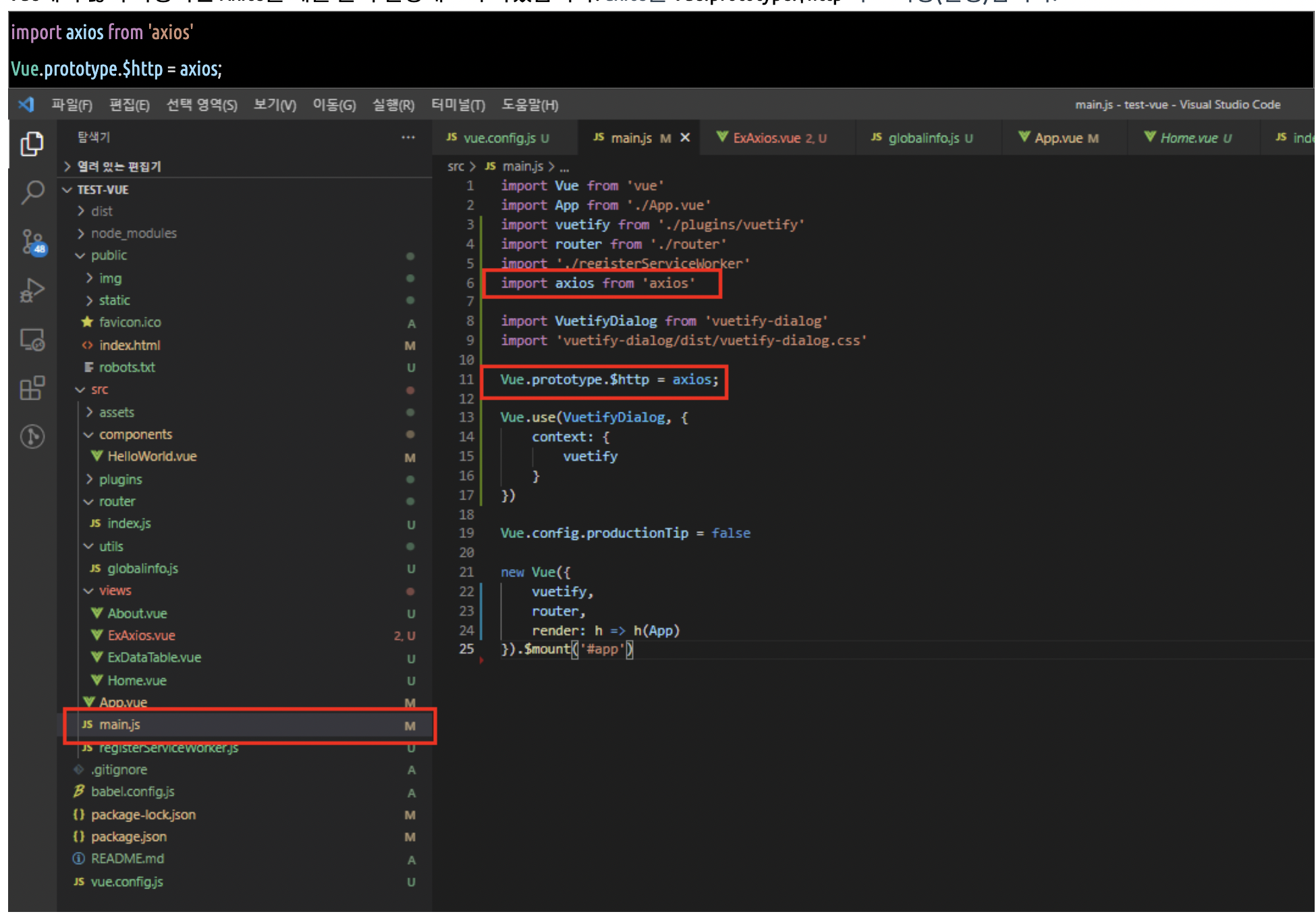Open the Explorer view in activity bar

pos(32,144)
